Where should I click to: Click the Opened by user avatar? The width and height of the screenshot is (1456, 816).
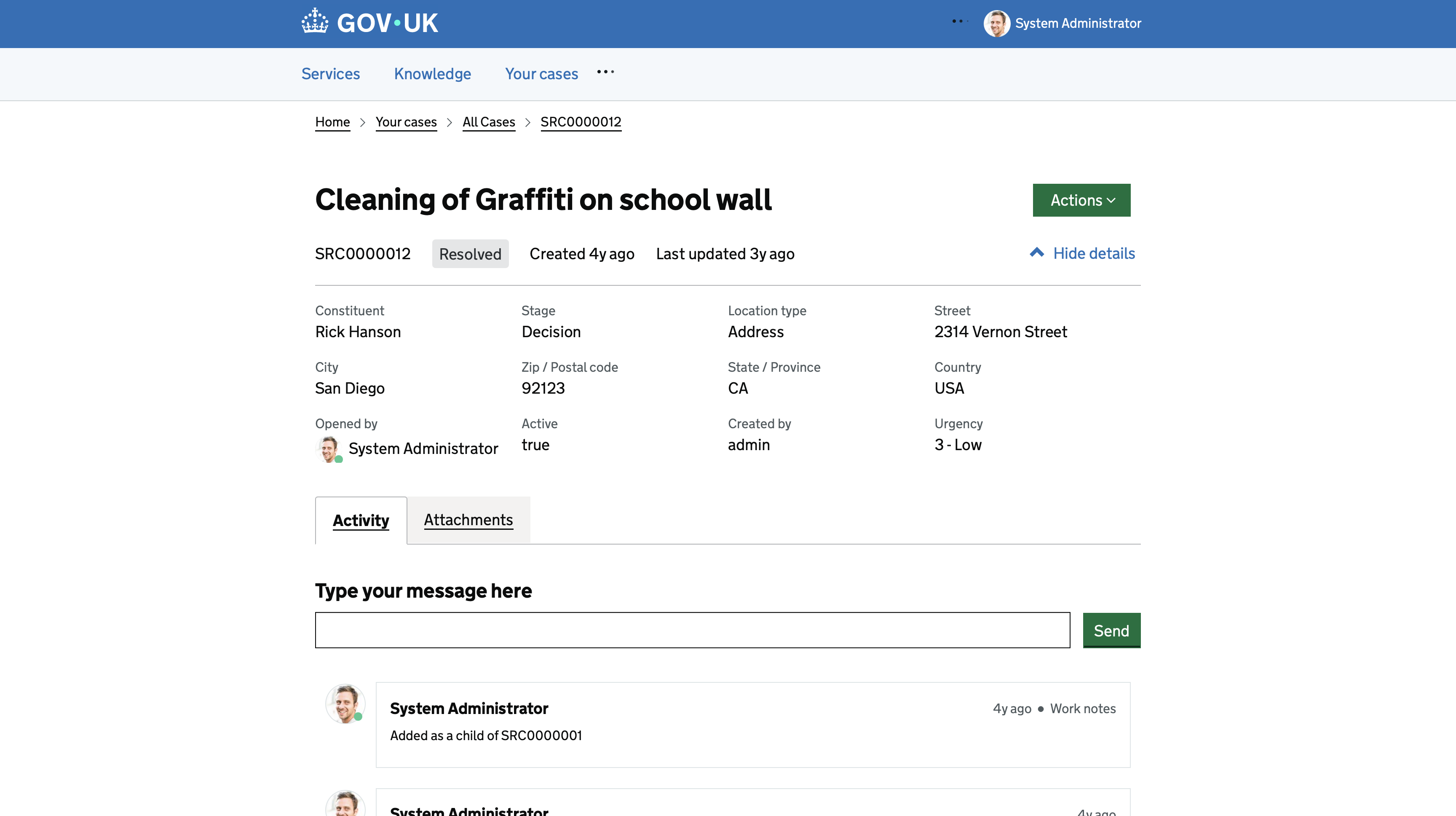tap(329, 449)
